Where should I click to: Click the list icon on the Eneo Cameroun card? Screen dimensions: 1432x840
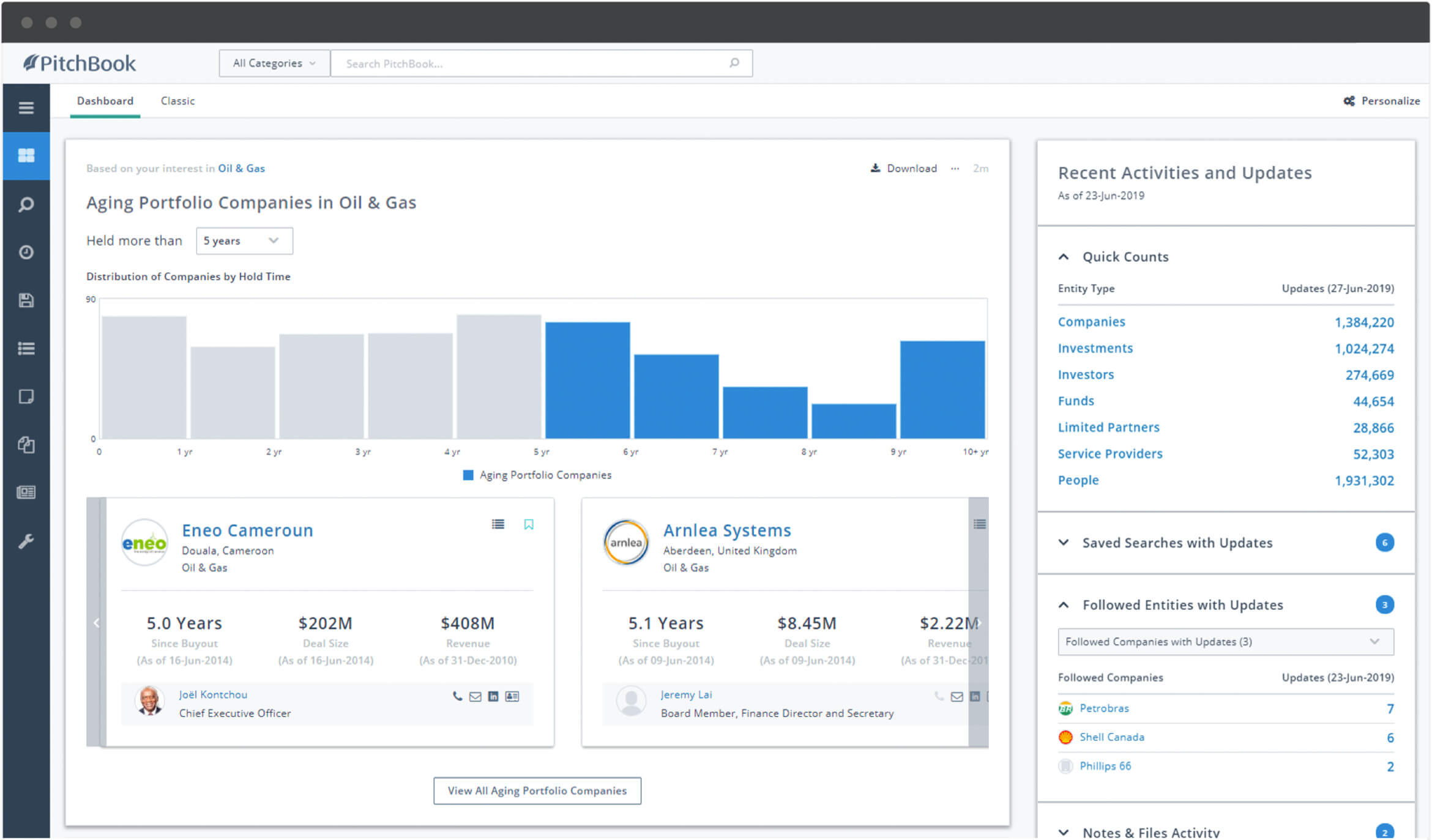[x=498, y=524]
